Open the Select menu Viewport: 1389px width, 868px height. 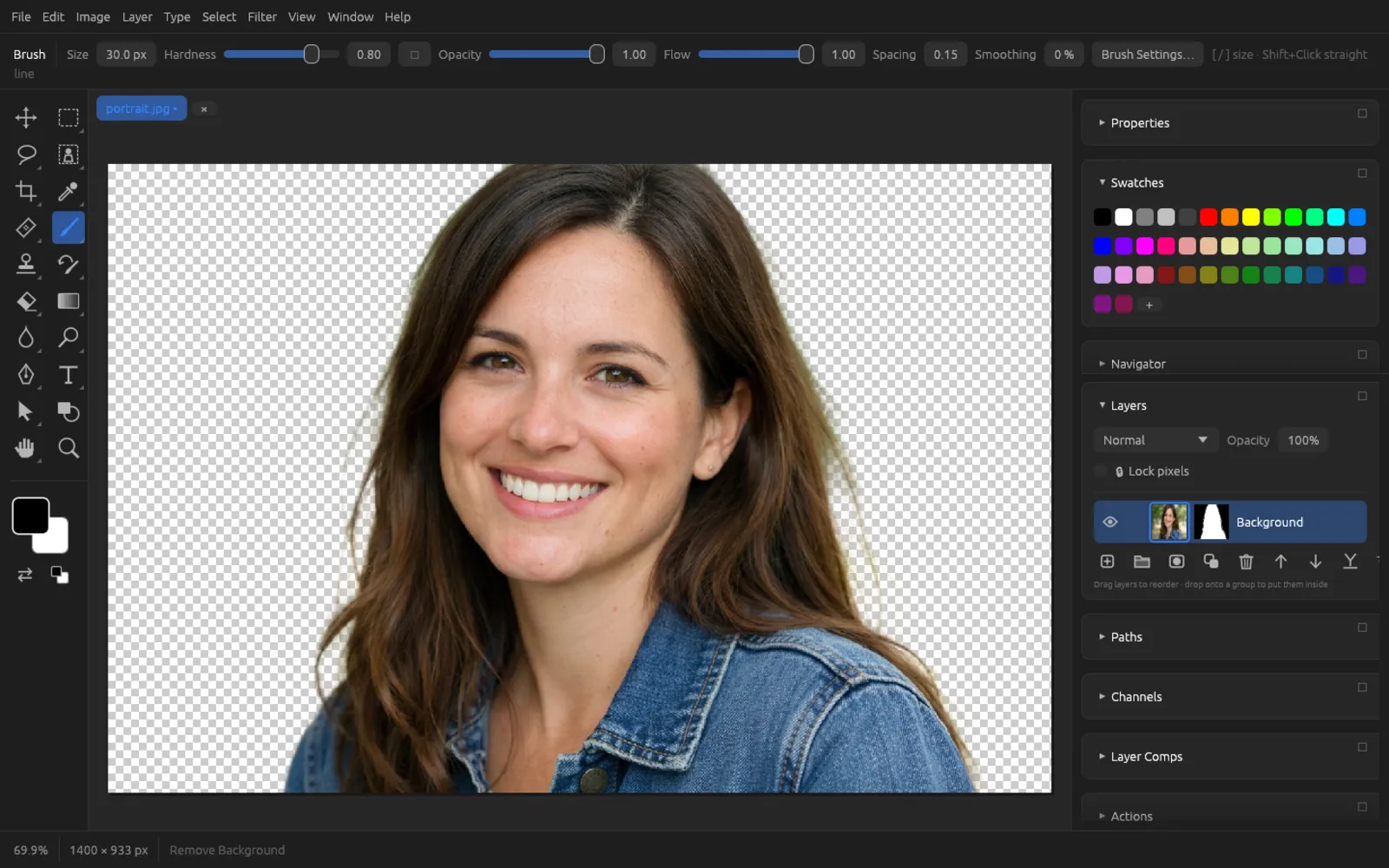(219, 16)
